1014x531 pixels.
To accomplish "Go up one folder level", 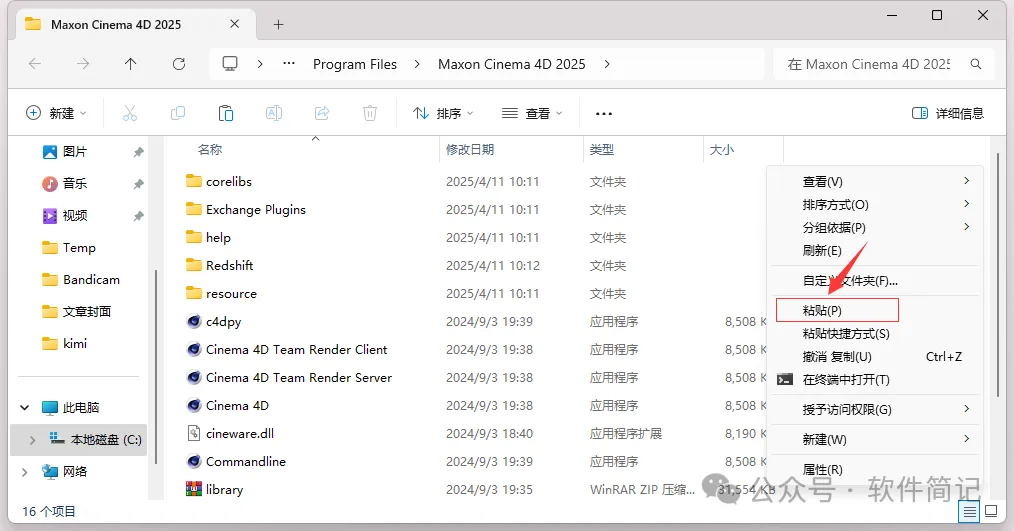I will pyautogui.click(x=131, y=63).
